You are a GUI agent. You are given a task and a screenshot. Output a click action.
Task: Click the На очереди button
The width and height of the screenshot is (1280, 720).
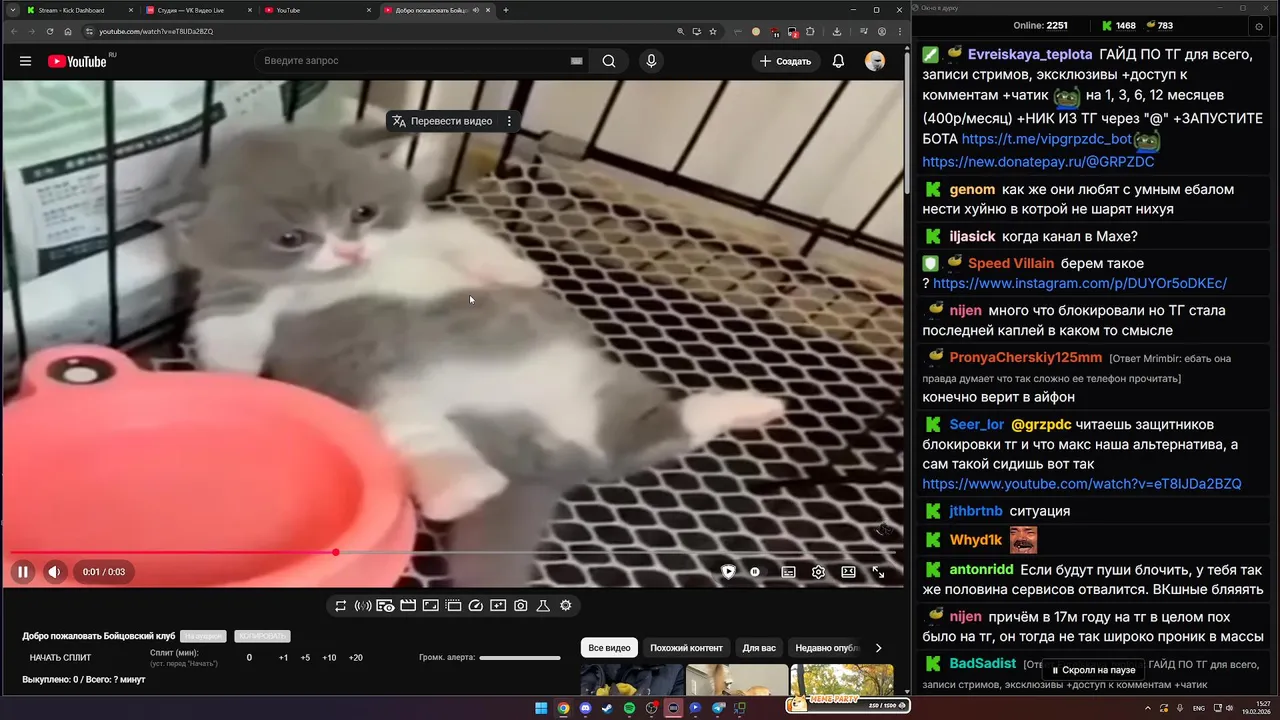203,636
